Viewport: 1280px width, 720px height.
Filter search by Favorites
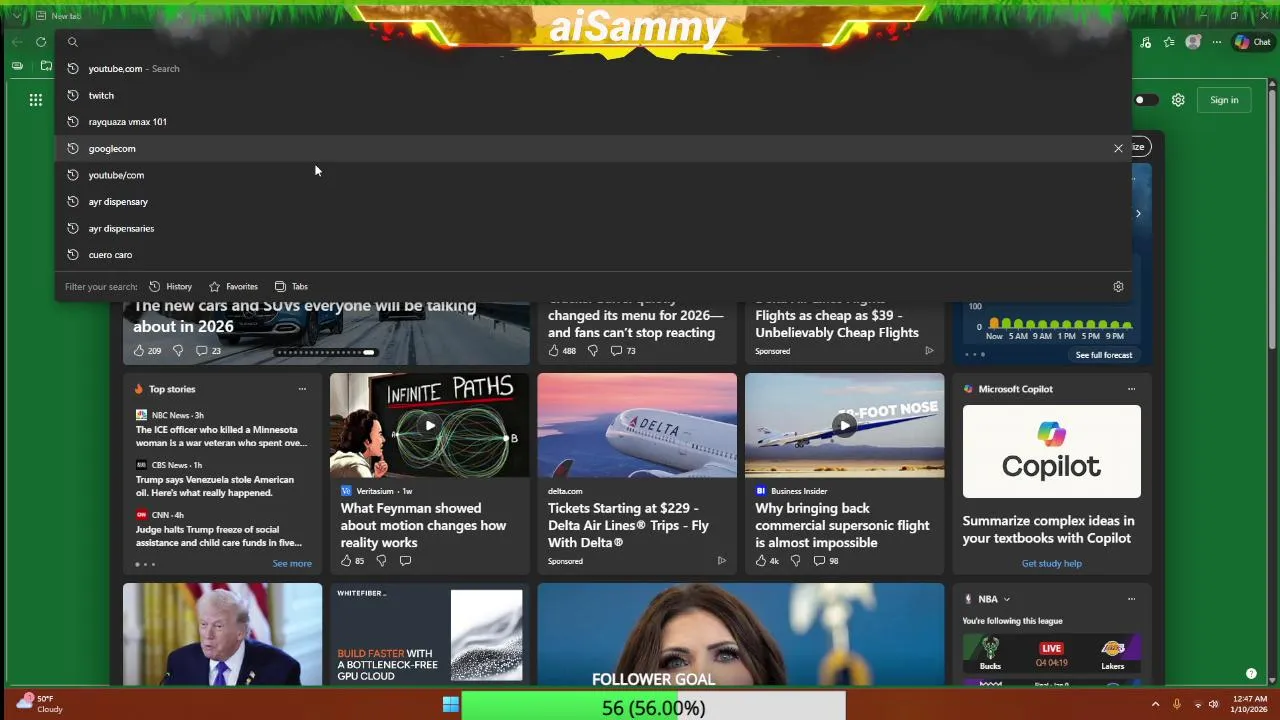[x=233, y=287]
